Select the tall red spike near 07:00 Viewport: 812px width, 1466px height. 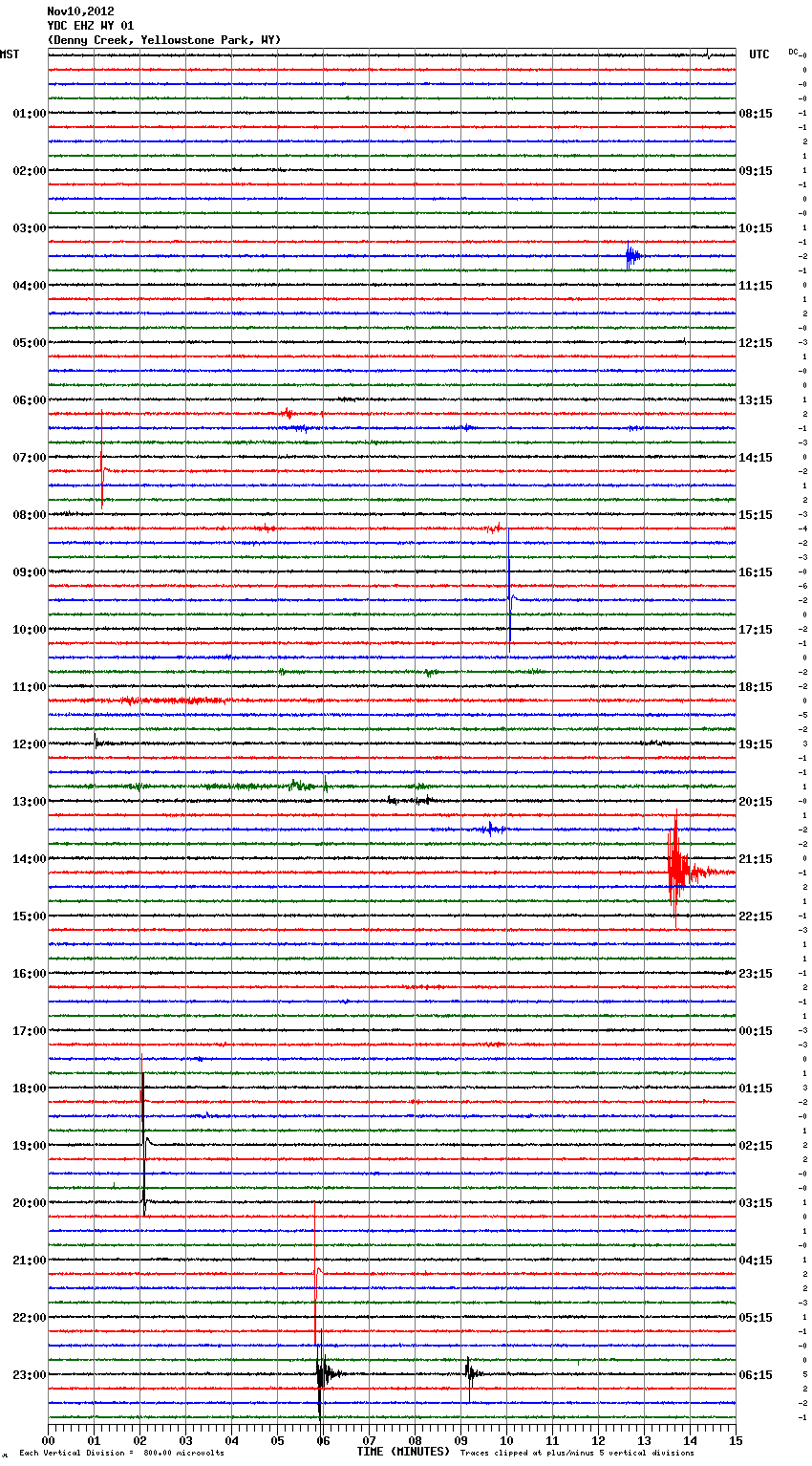(x=102, y=461)
